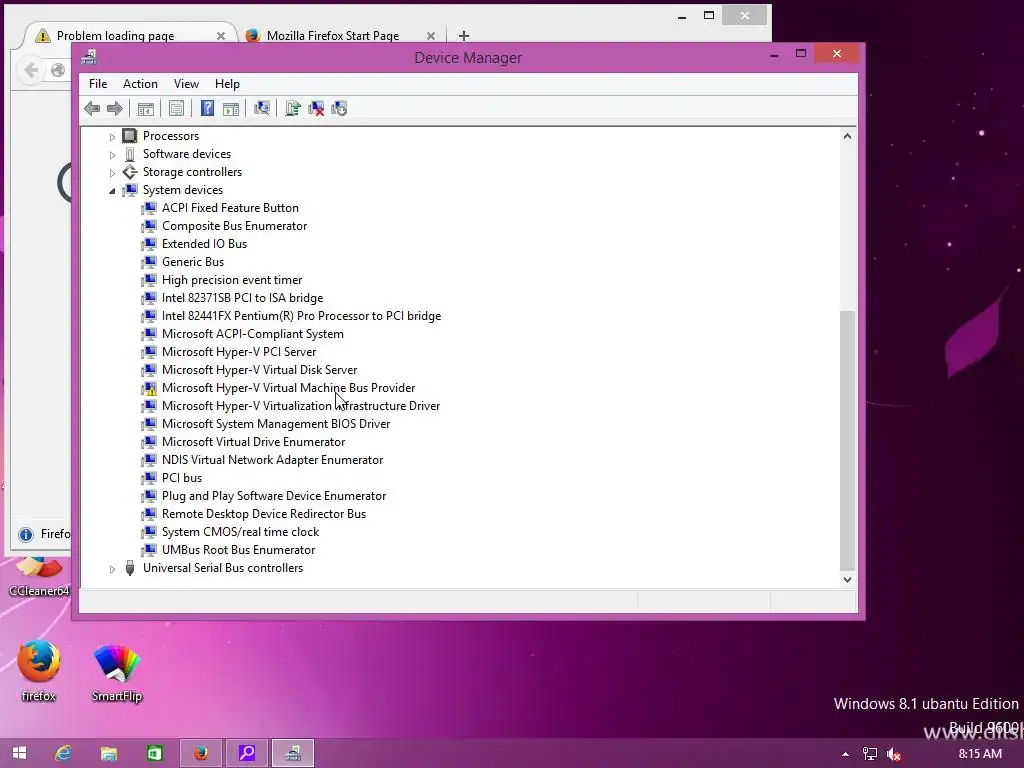The width and height of the screenshot is (1024, 768).
Task: Click the Windows Start button
Action: coord(20,753)
